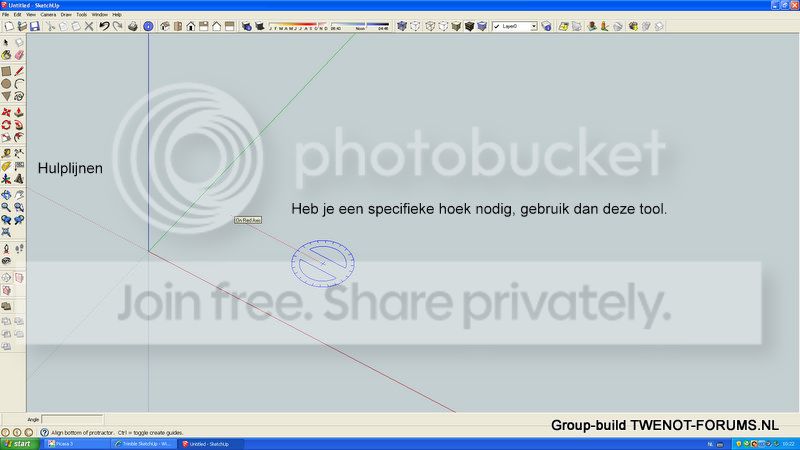Select the Circle tool
Screen dimensions: 800x450
6,84
